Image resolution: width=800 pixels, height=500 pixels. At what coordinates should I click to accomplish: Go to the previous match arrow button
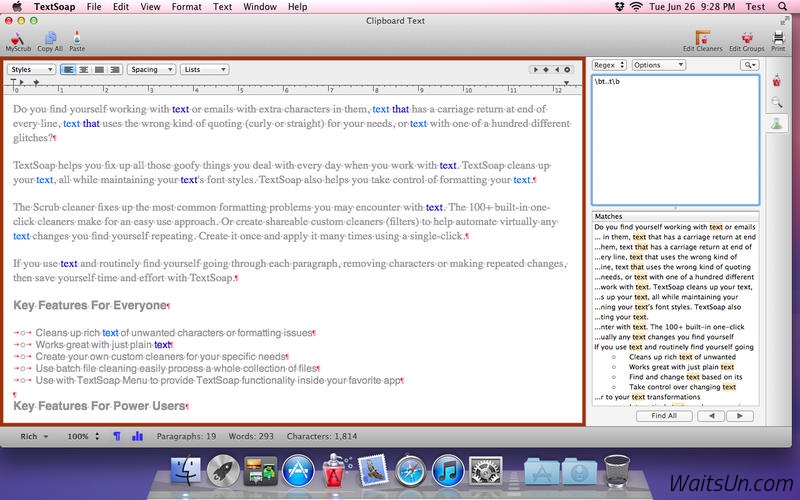[711, 416]
